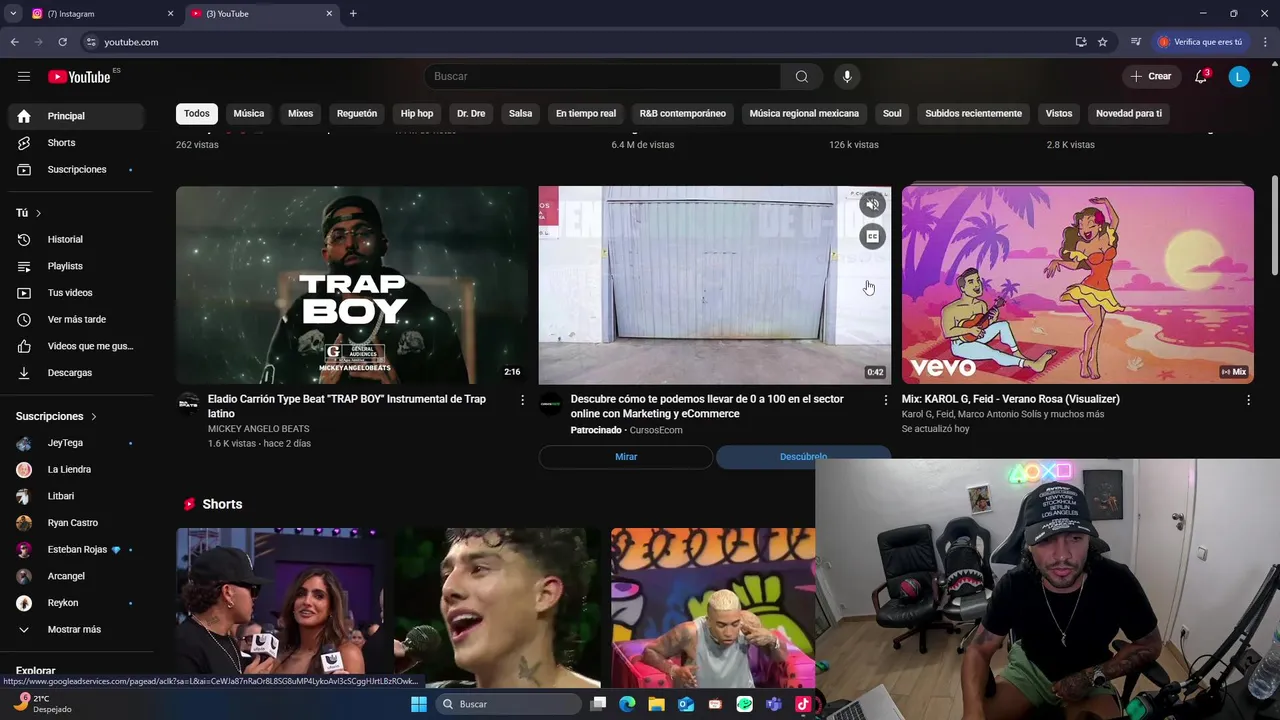This screenshot has height=720, width=1280.
Task: Open the Verano Rosa mix thumbnail
Action: 1078,285
